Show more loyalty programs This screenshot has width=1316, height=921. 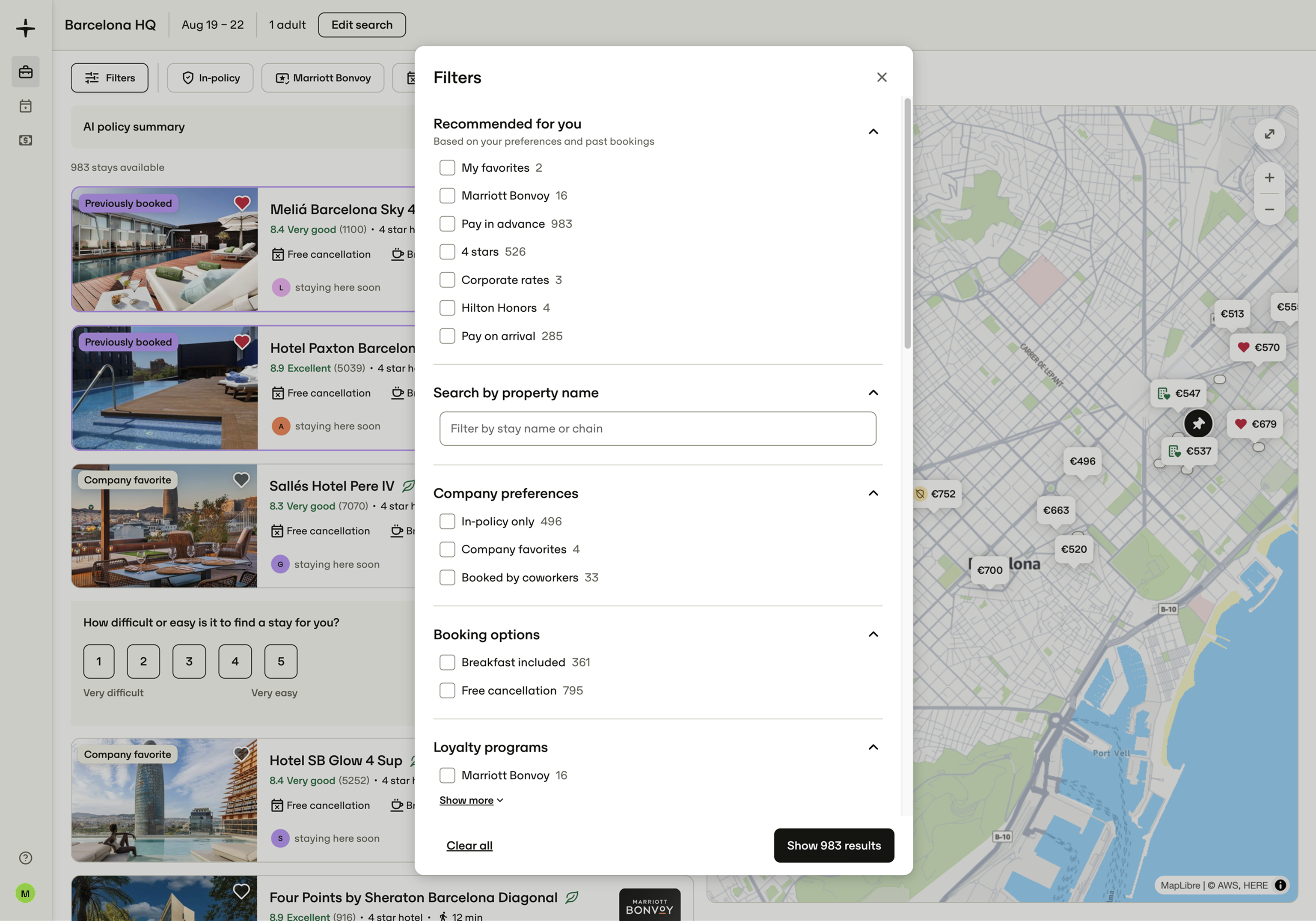[x=471, y=800]
